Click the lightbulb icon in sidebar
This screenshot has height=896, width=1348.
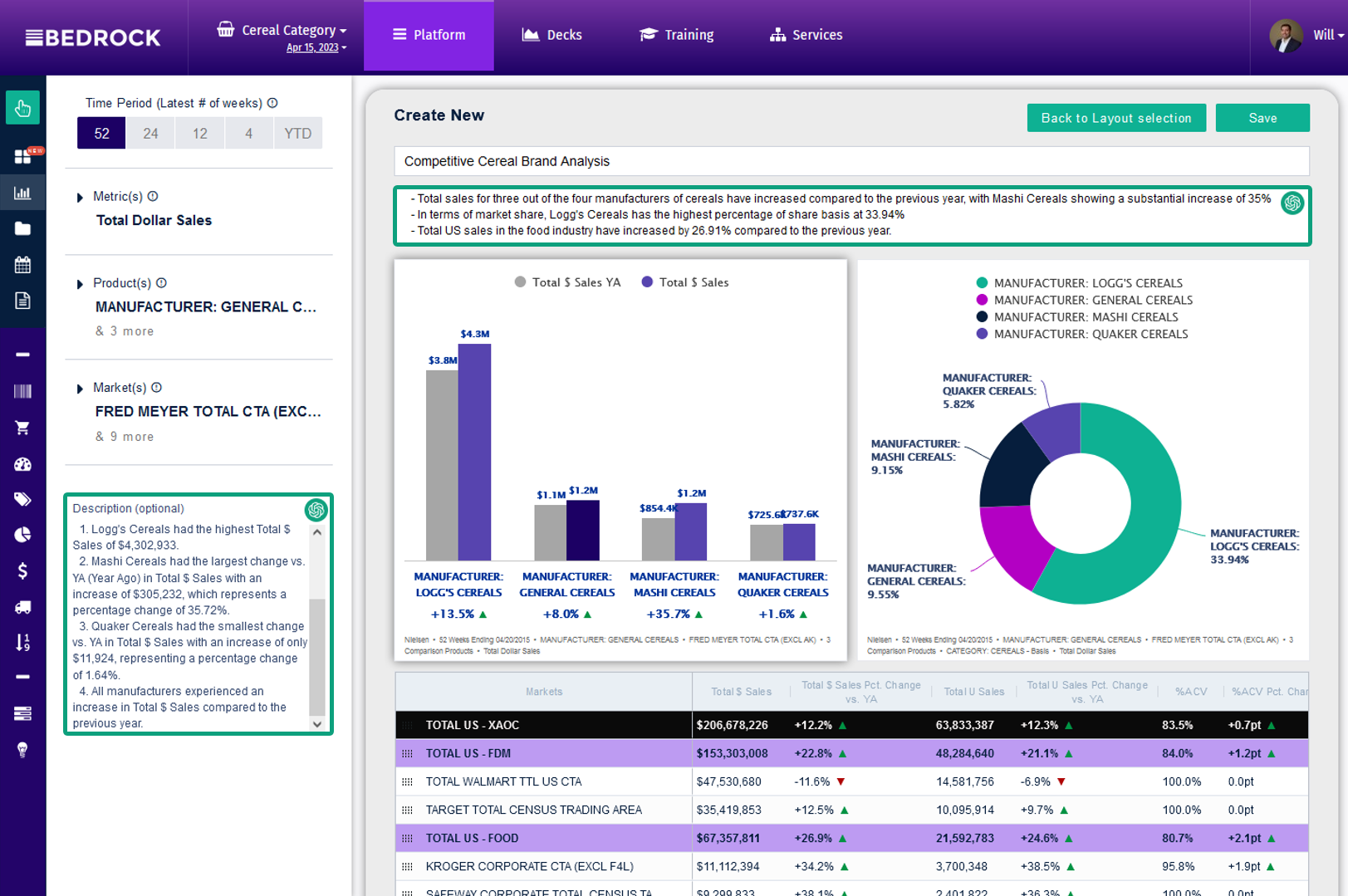[x=22, y=750]
